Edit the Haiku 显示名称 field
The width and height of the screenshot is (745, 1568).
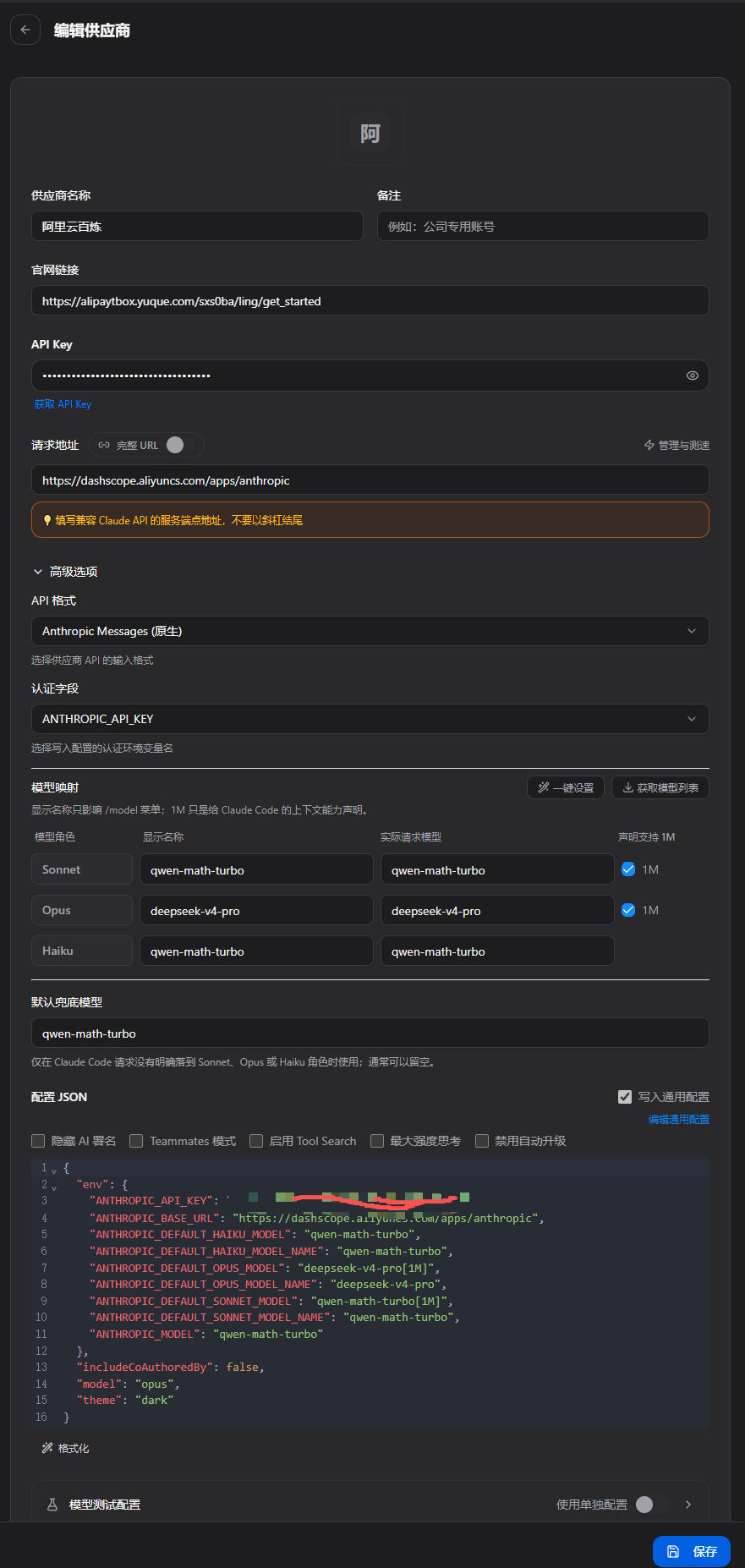256,951
